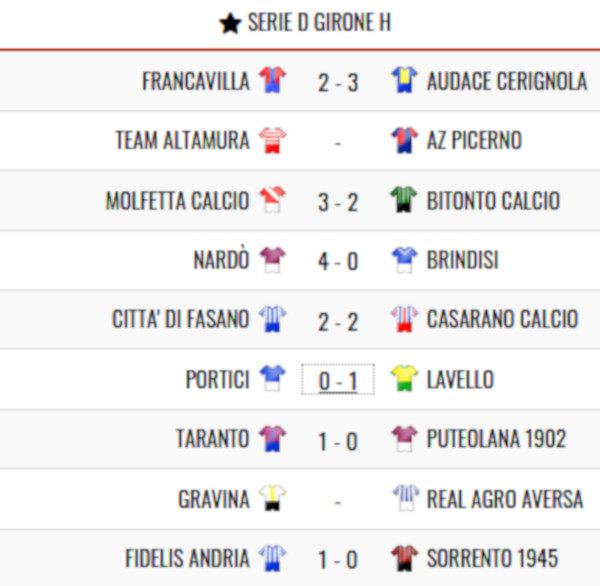Click the Nardò maroon jersey icon
The width and height of the screenshot is (600, 586).
pyautogui.click(x=272, y=260)
